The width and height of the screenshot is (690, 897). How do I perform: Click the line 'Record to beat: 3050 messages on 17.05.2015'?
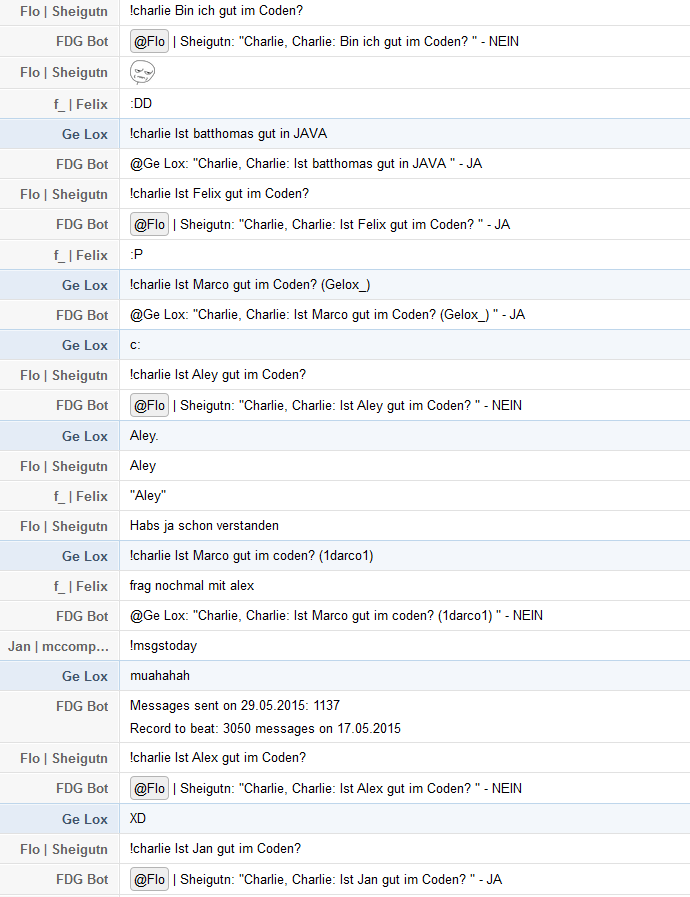point(265,728)
